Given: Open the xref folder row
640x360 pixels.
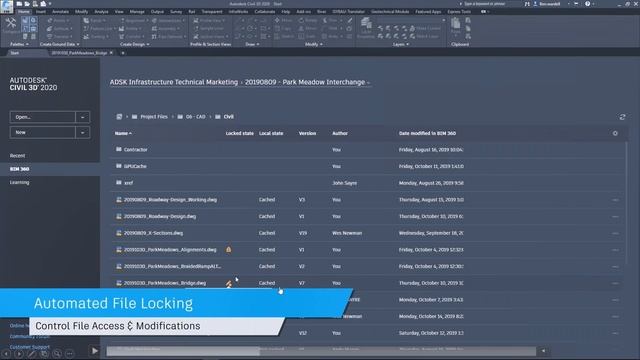Looking at the screenshot, I should pos(367,183).
